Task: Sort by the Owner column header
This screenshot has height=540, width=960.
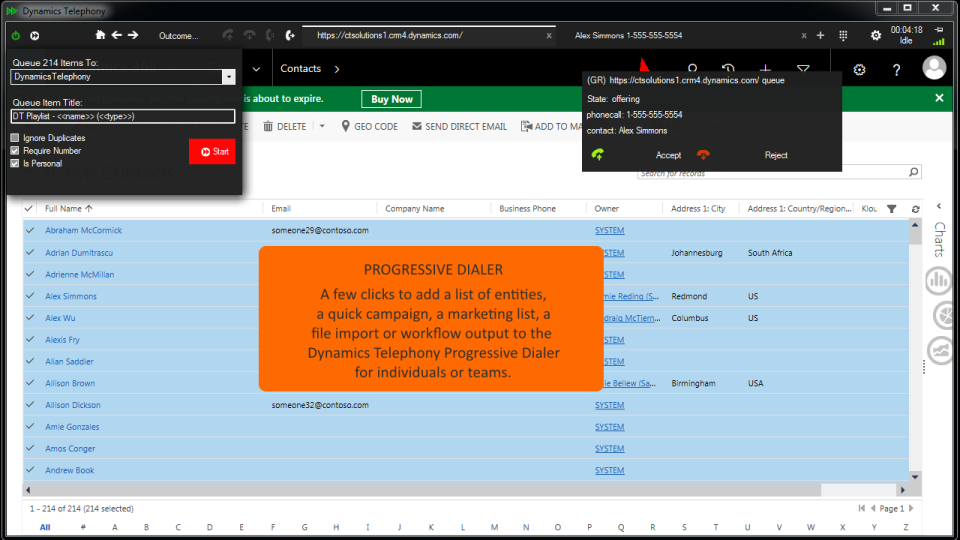Action: (x=607, y=209)
